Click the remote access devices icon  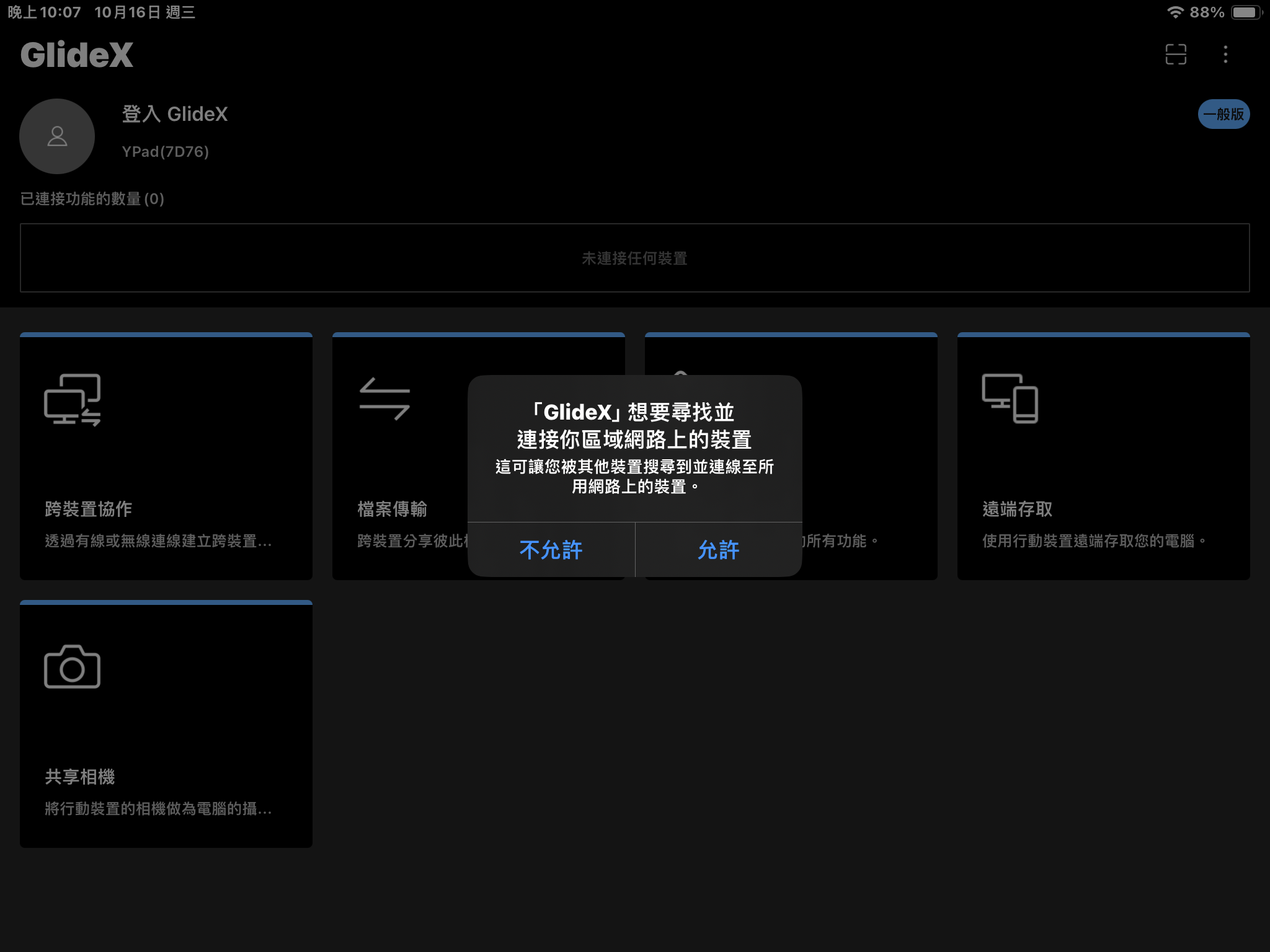(x=1010, y=399)
